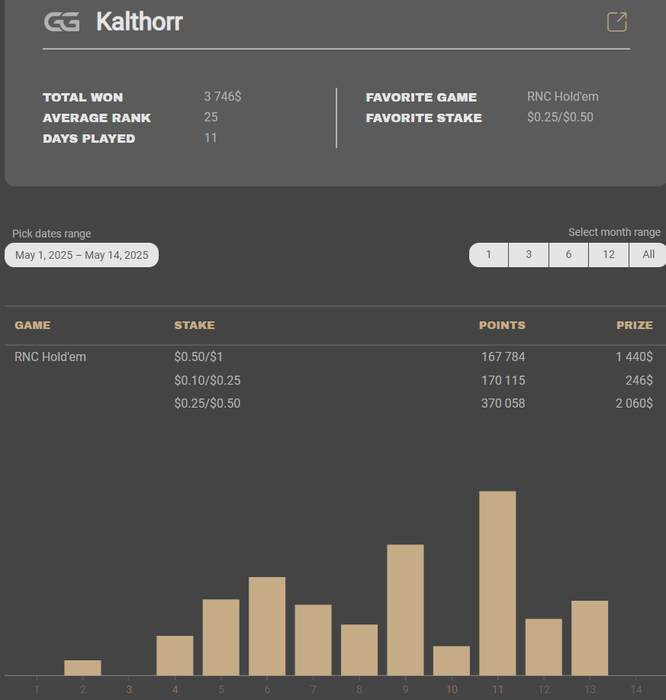Image resolution: width=666 pixels, height=700 pixels.
Task: Select the RNC Hold'em game row label
Action: tap(50, 357)
